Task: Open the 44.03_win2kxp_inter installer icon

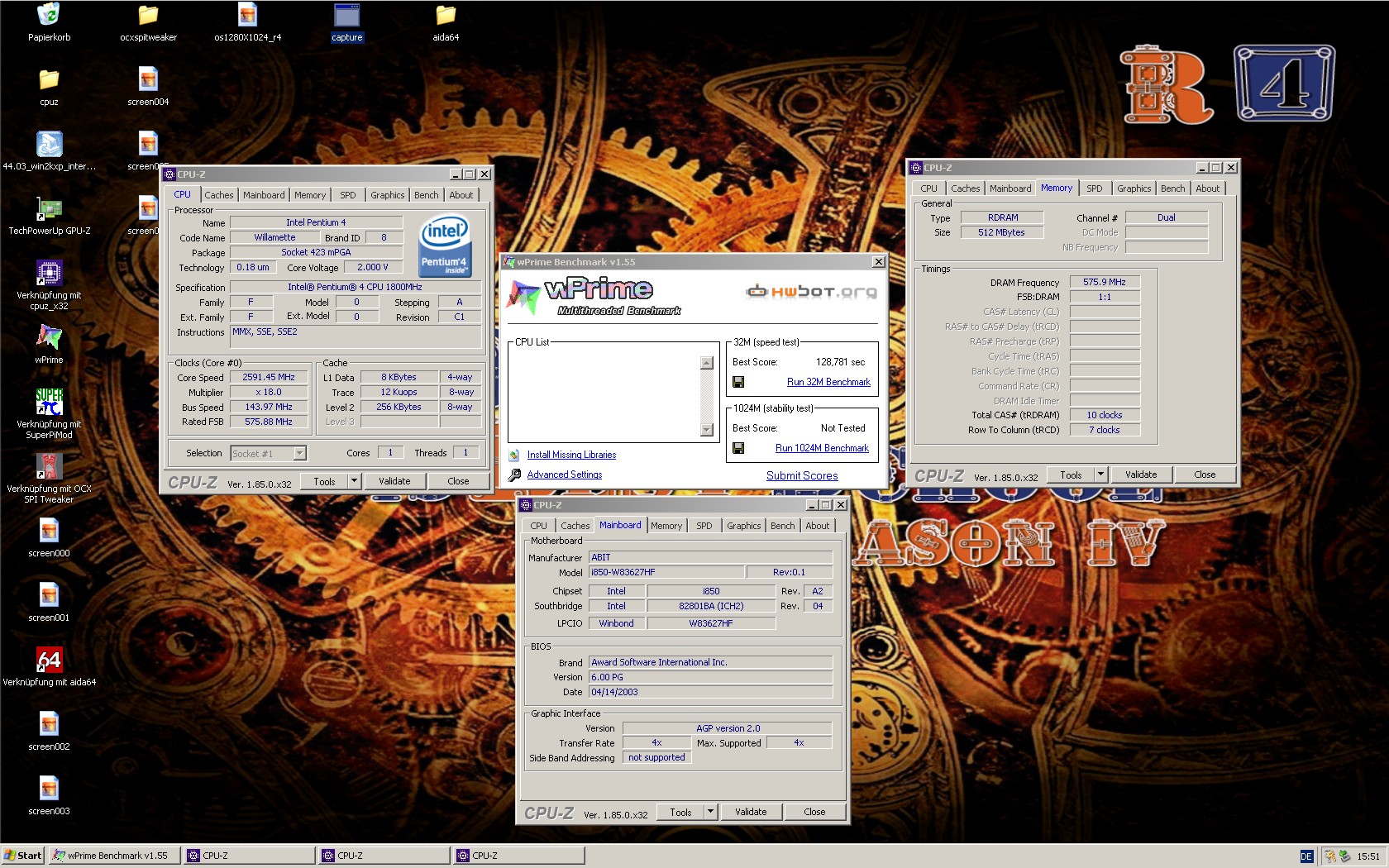Action: tap(49, 144)
